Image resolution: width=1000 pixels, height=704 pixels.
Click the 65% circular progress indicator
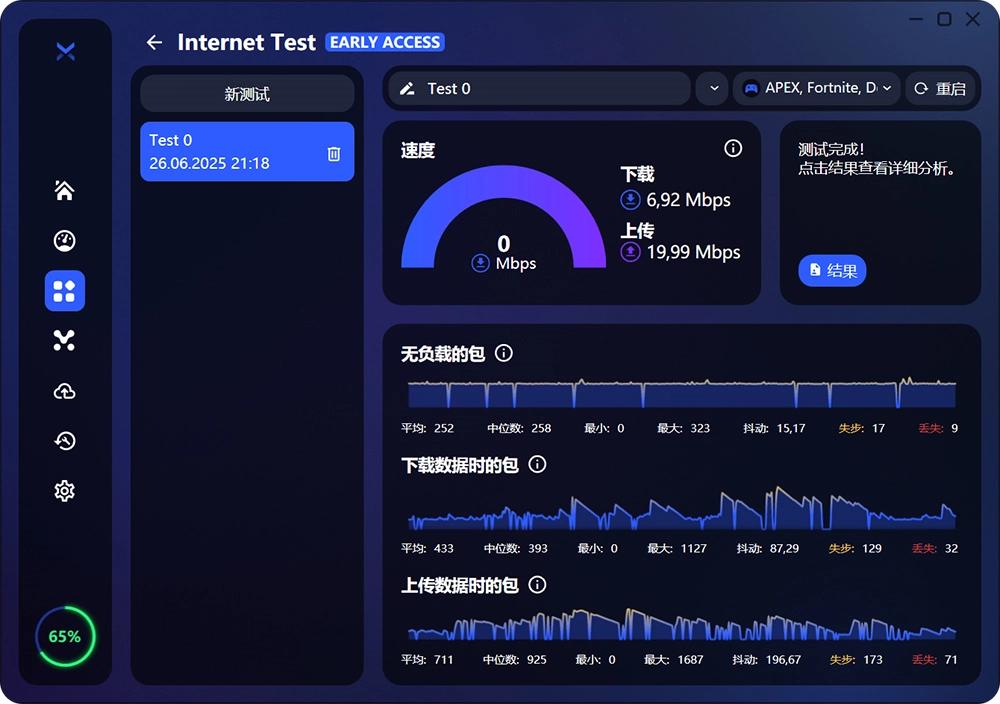click(x=65, y=636)
